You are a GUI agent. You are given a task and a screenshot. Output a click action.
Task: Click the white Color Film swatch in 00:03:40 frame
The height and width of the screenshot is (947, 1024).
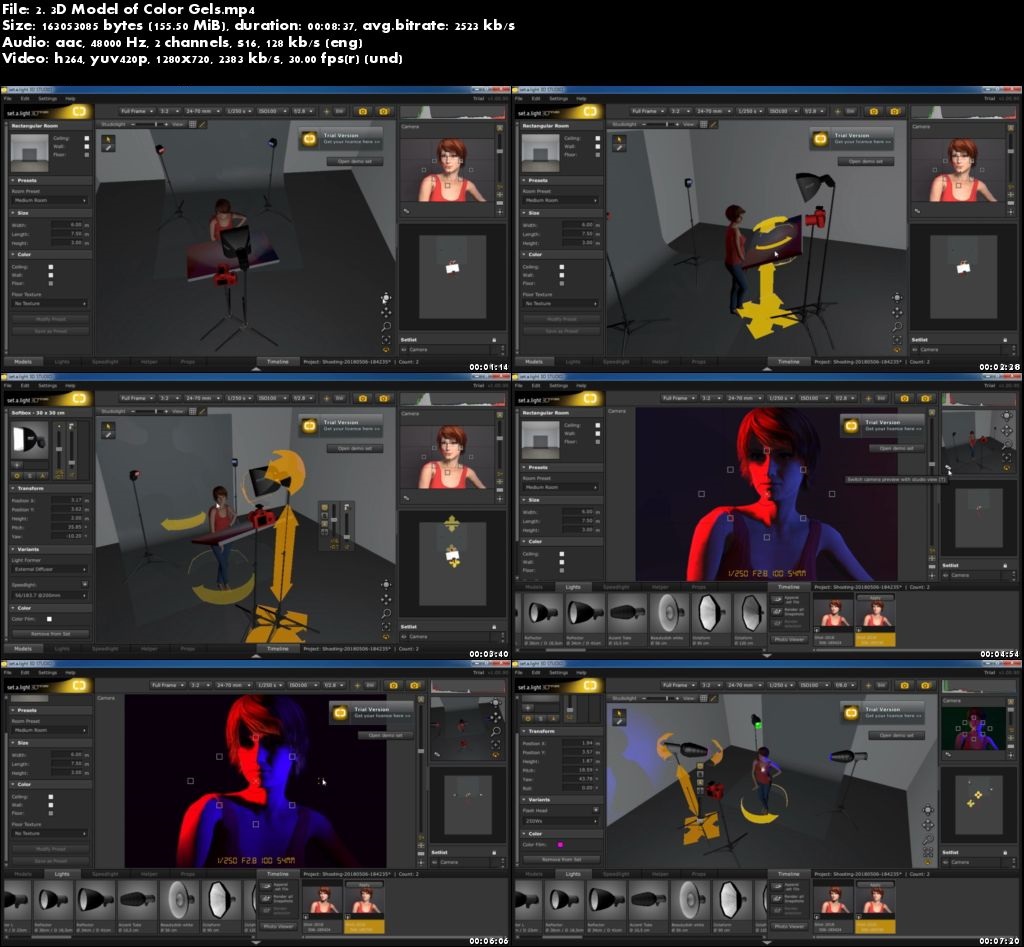pos(49,619)
